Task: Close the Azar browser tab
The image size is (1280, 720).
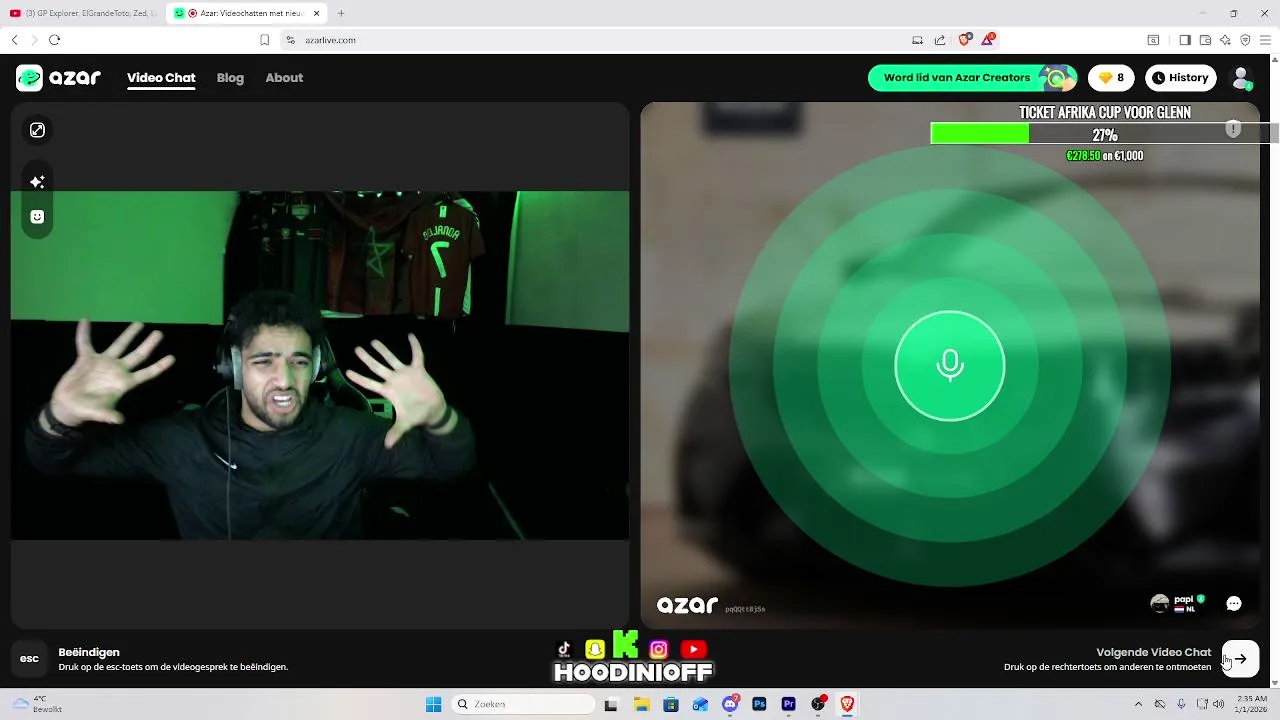Action: (x=316, y=13)
